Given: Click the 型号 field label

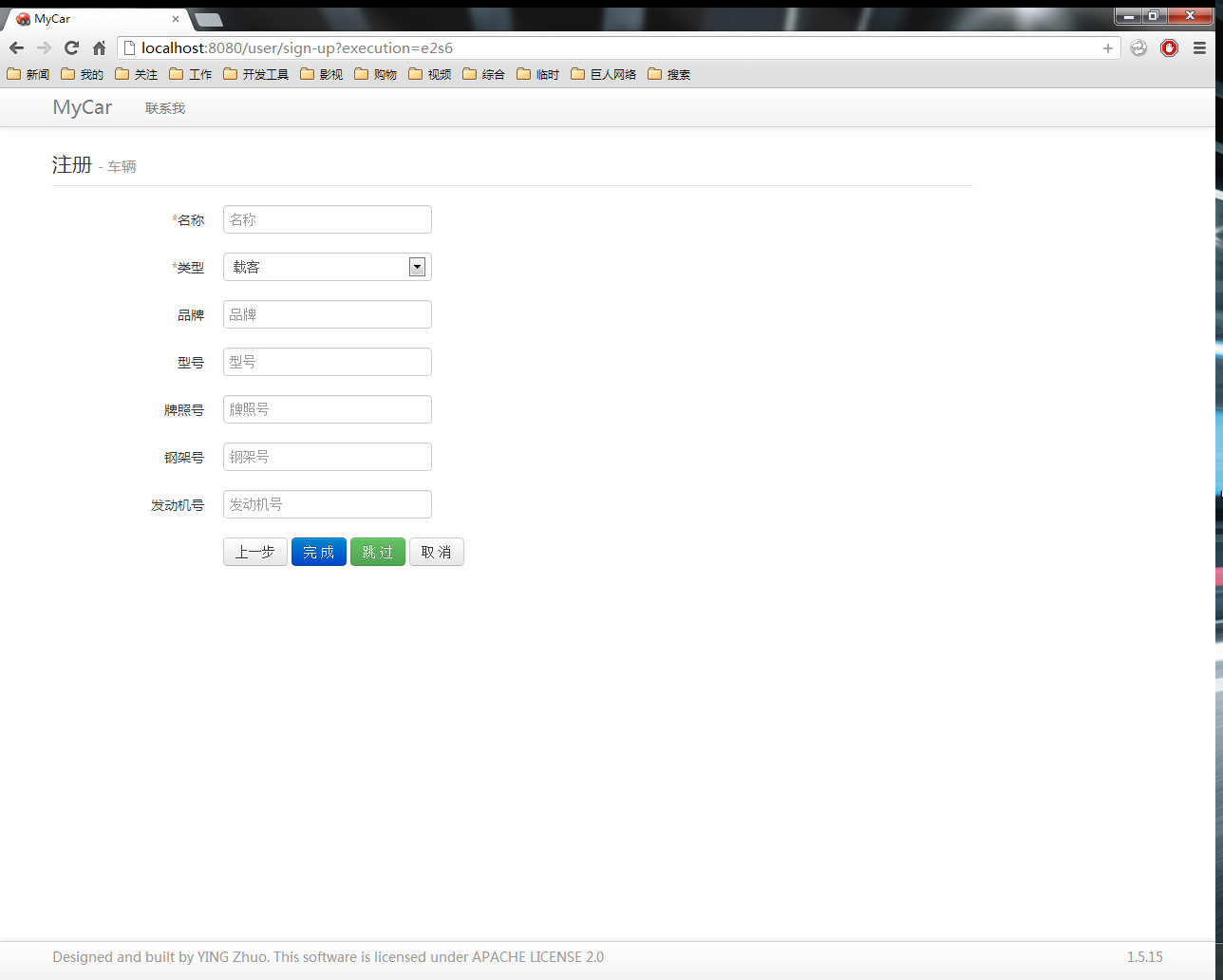Looking at the screenshot, I should 191,363.
